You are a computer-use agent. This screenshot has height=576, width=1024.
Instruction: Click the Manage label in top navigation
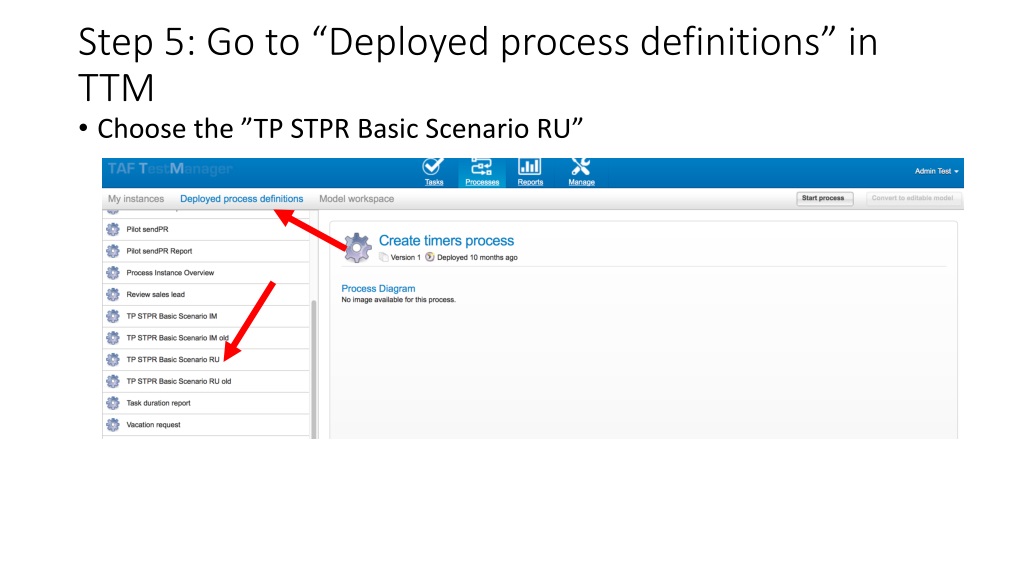click(581, 182)
